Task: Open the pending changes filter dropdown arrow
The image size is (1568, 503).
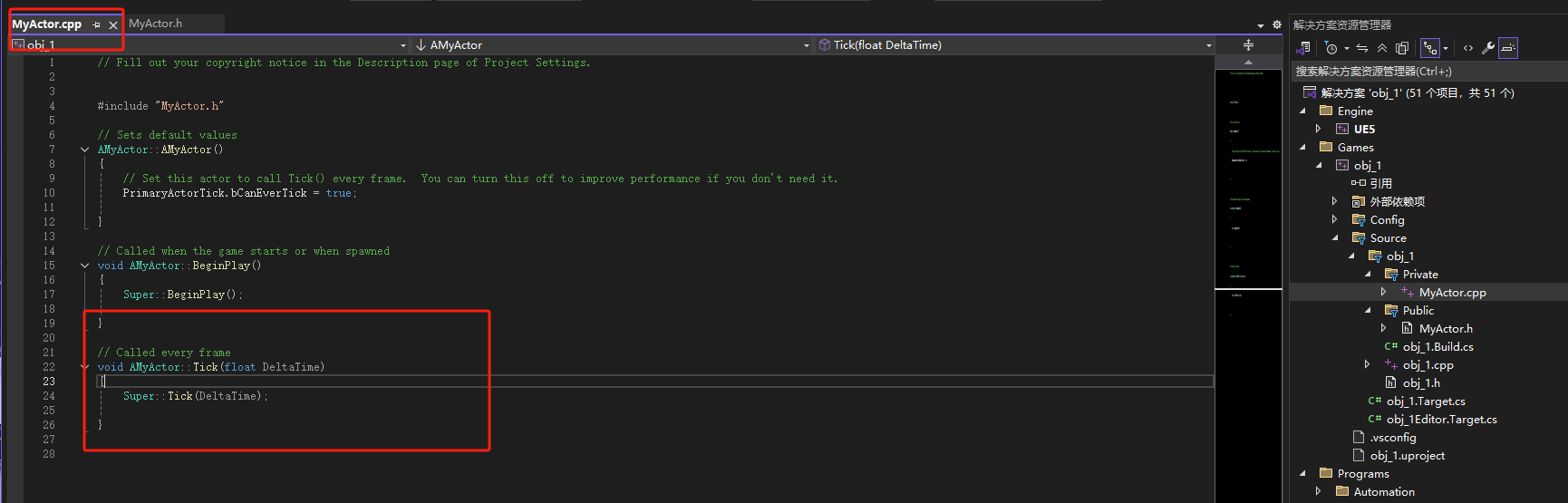Action: [x=1347, y=48]
